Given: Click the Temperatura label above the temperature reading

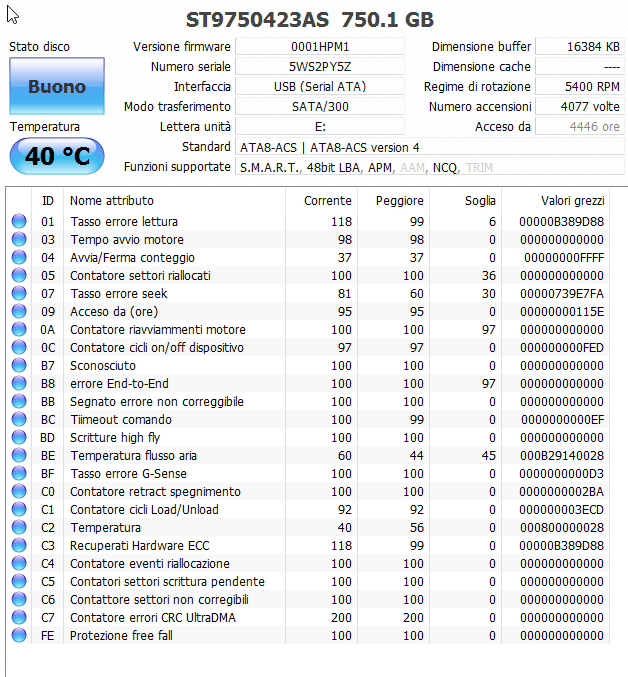Looking at the screenshot, I should coord(45,127).
